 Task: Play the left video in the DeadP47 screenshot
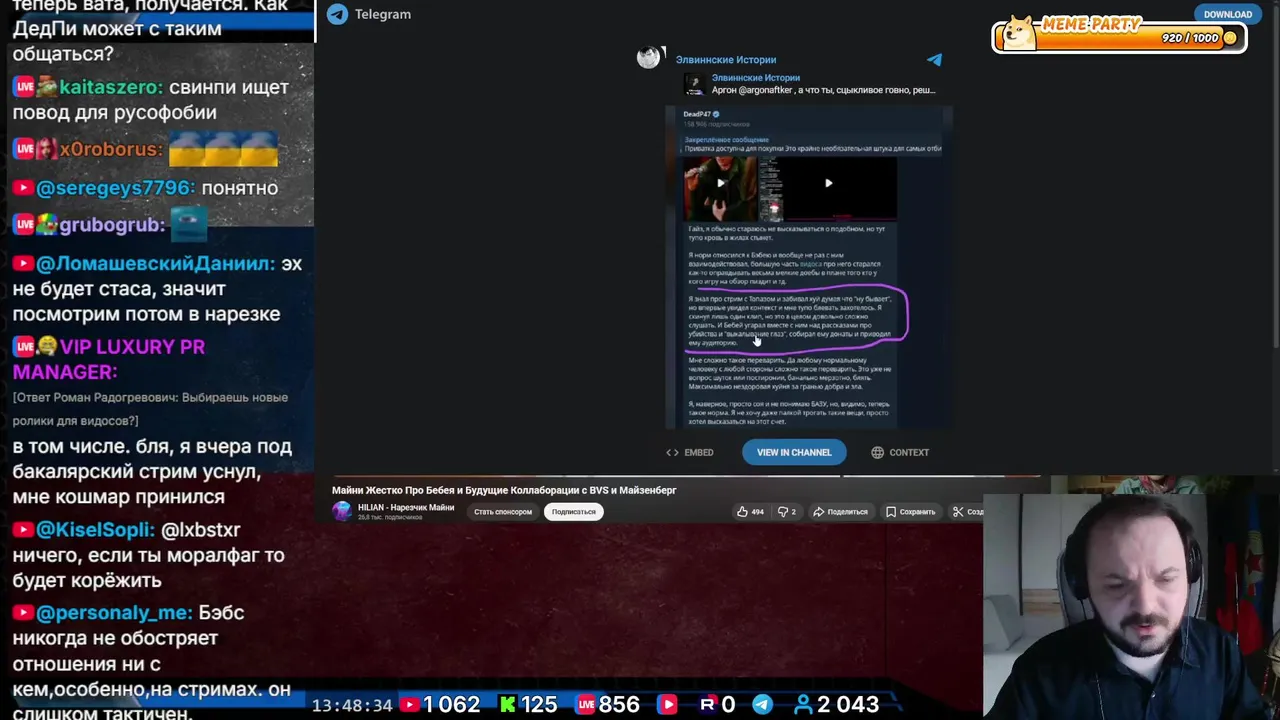720,183
